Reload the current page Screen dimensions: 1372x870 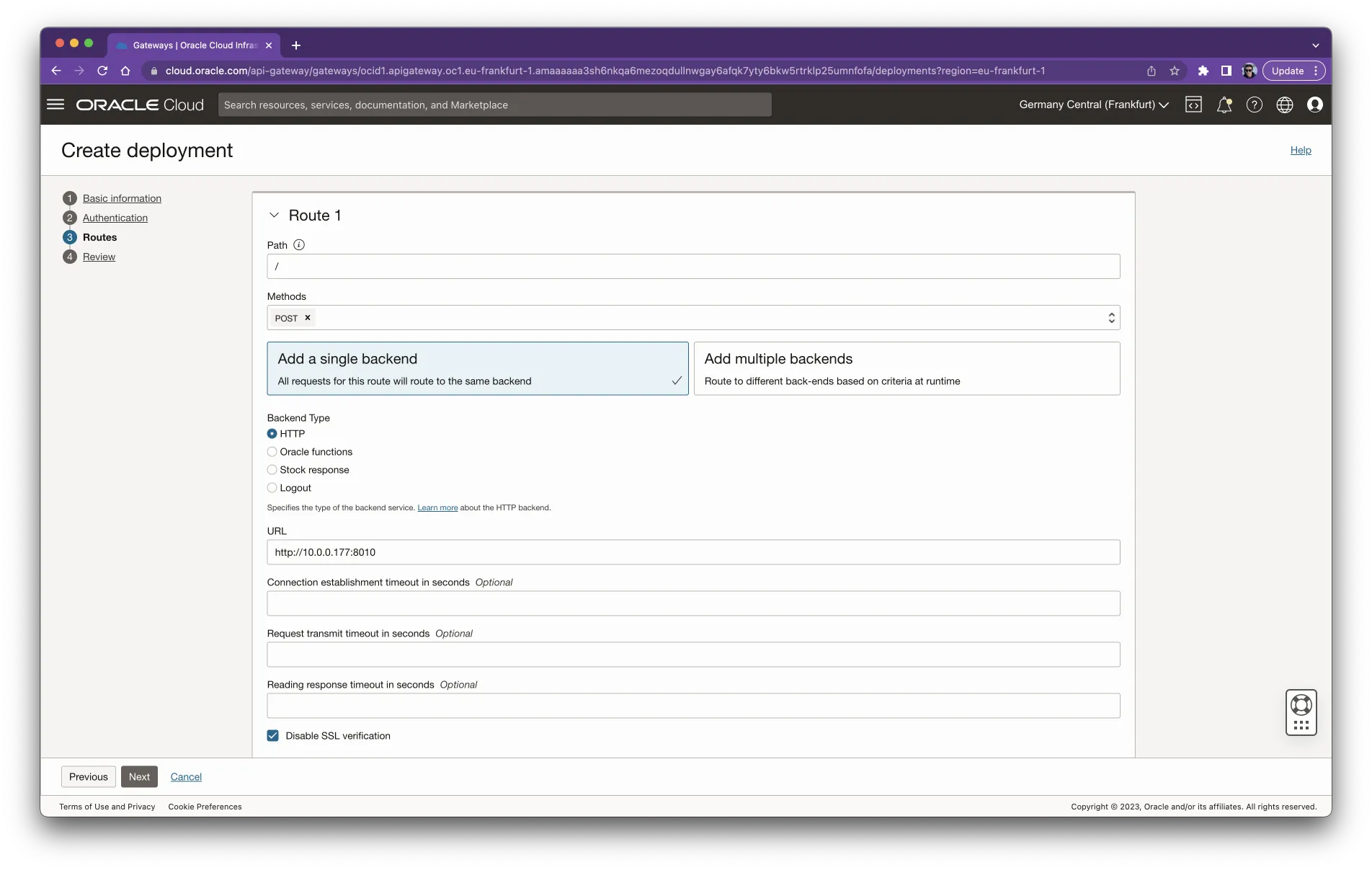tap(102, 71)
